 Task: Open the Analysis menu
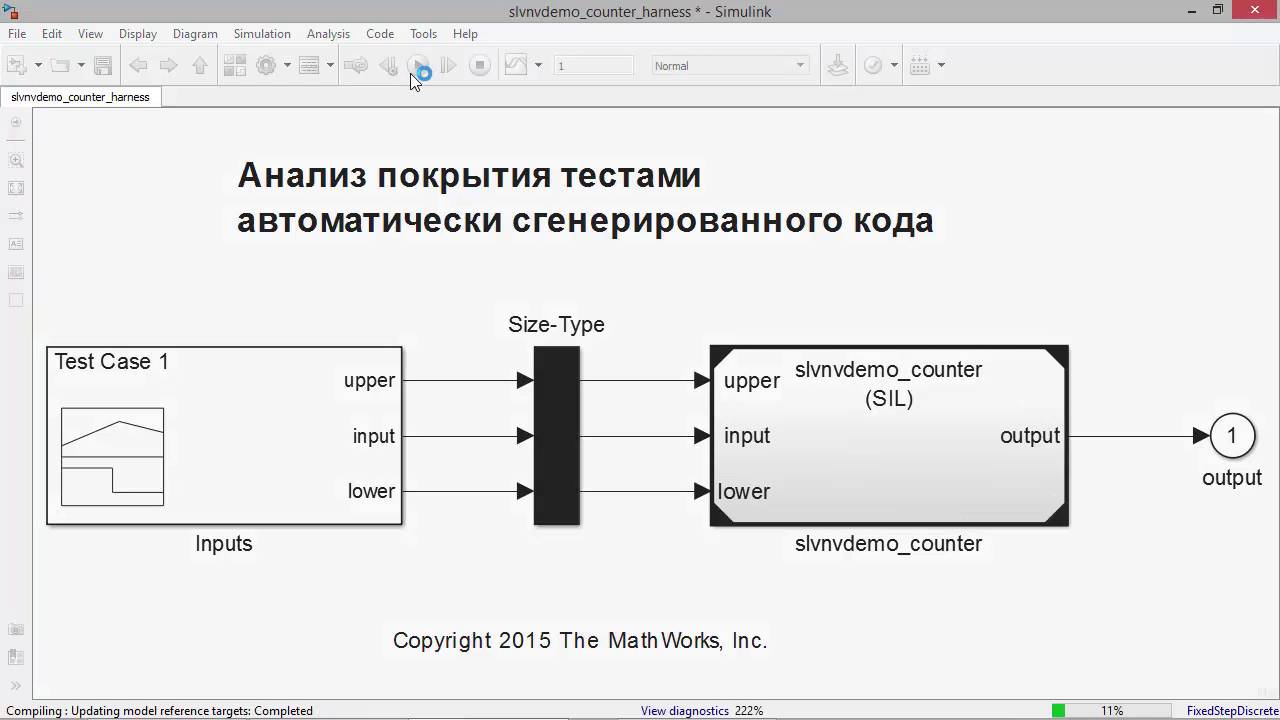pyautogui.click(x=328, y=34)
